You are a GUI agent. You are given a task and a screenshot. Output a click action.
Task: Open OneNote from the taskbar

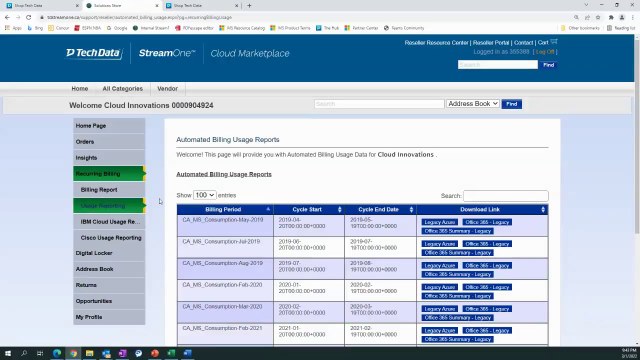point(122,353)
